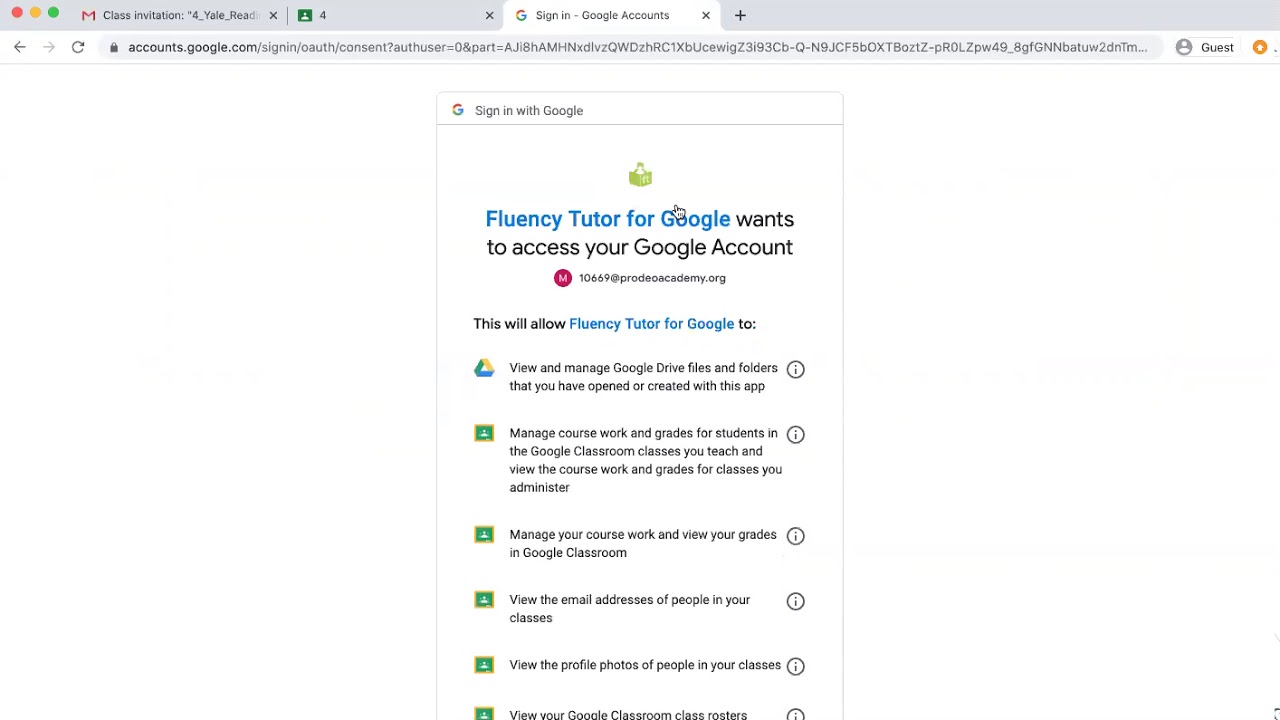Open info for profile photos permission
1280x720 pixels.
pos(795,666)
